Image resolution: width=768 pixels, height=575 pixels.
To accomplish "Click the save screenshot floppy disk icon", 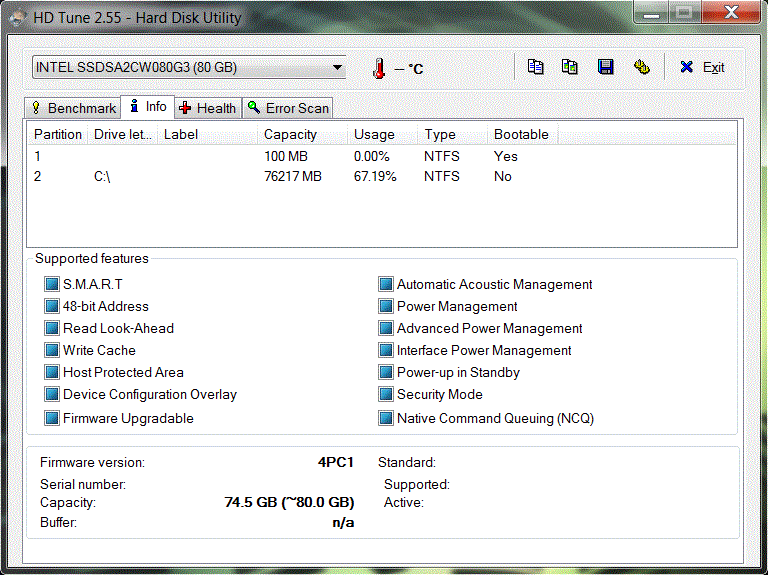I will click(x=606, y=67).
